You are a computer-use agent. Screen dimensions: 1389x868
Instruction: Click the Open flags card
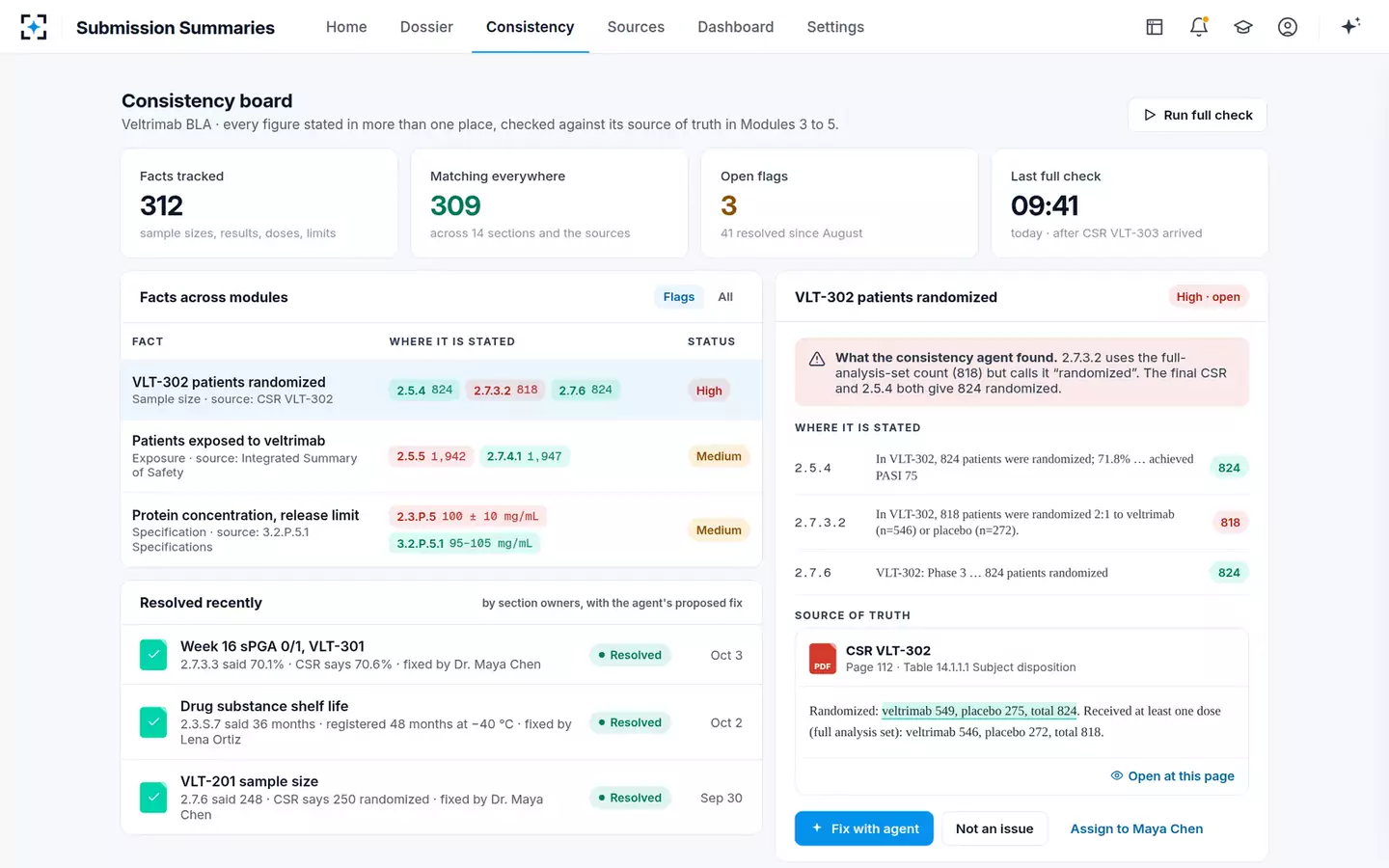[839, 203]
